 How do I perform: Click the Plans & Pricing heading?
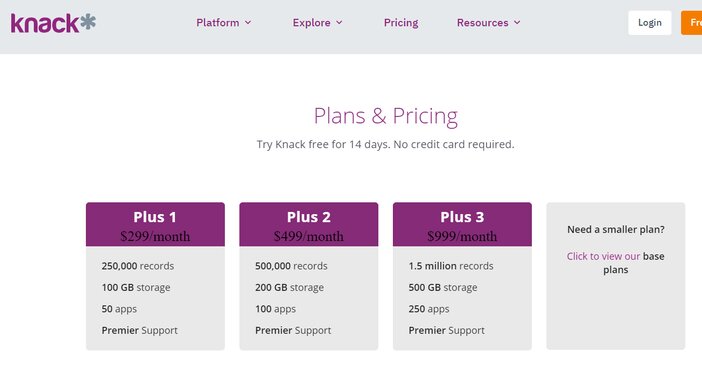[x=385, y=116]
